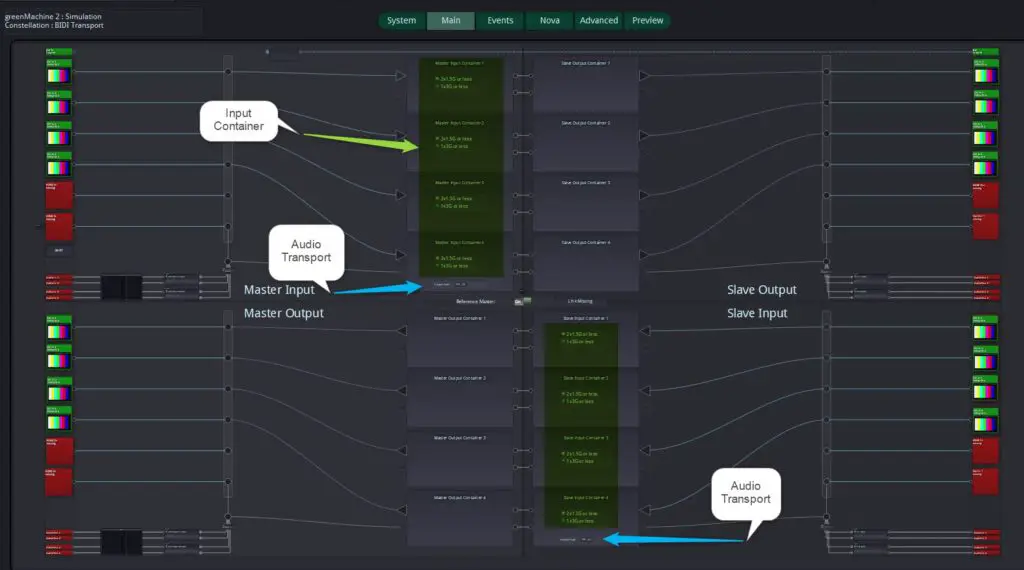Click the arrow leaving Slave Output Container 1
Screen dimensions: 1024x570
644,76
